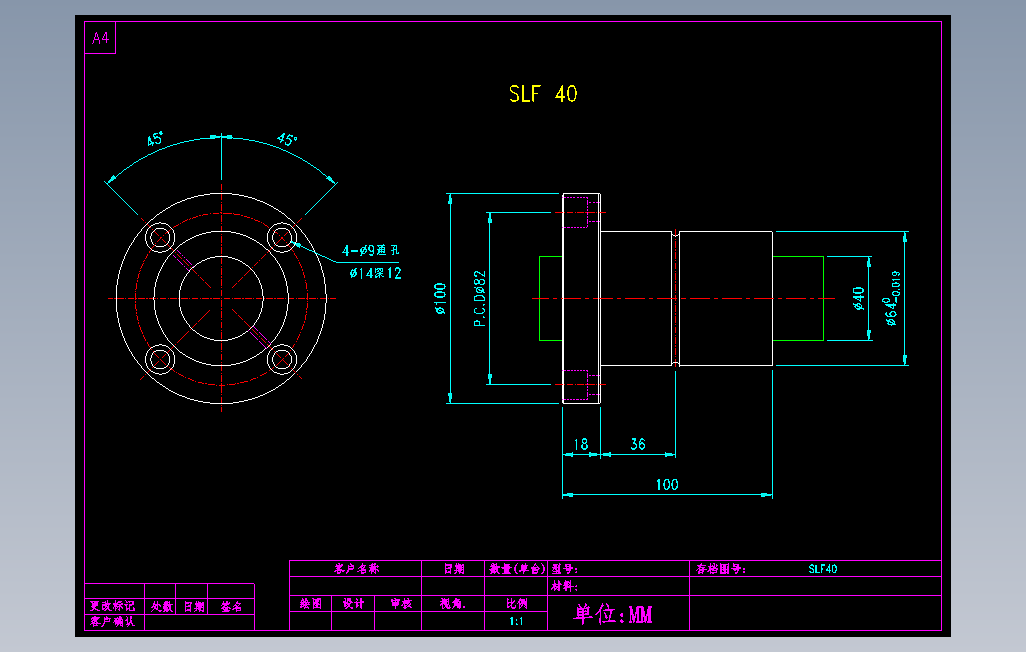The height and width of the screenshot is (652, 1026).
Task: Select the 单位:MM unit label
Action: (x=613, y=614)
